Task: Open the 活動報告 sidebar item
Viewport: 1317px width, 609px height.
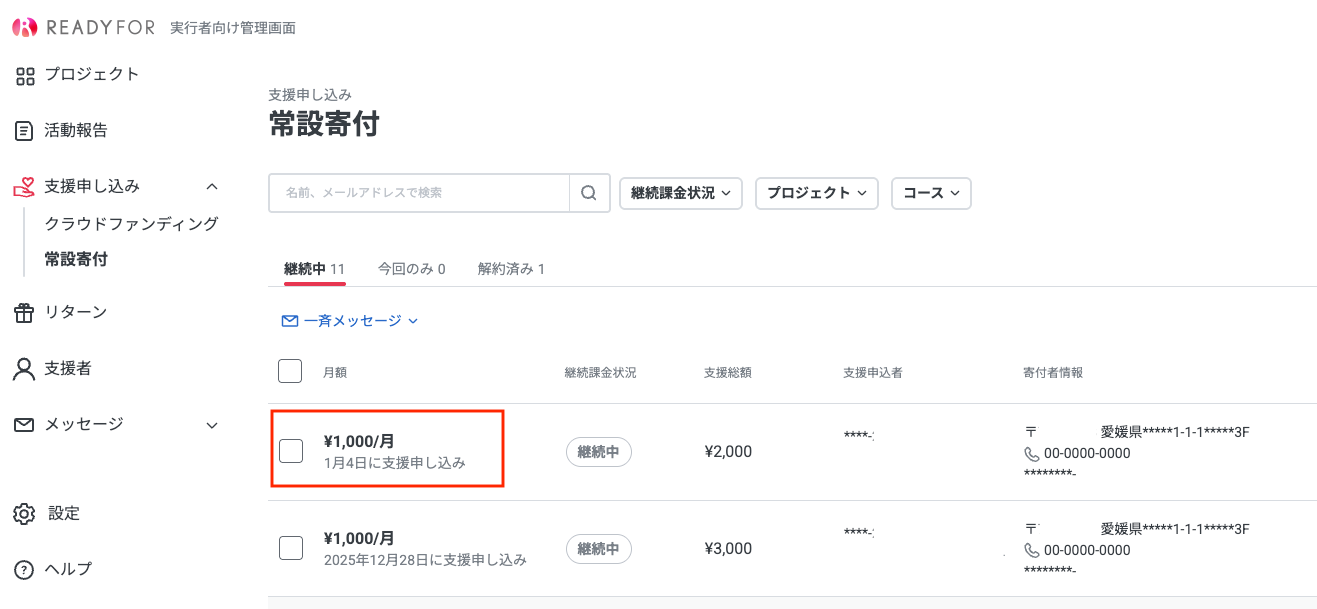Action: tap(76, 131)
